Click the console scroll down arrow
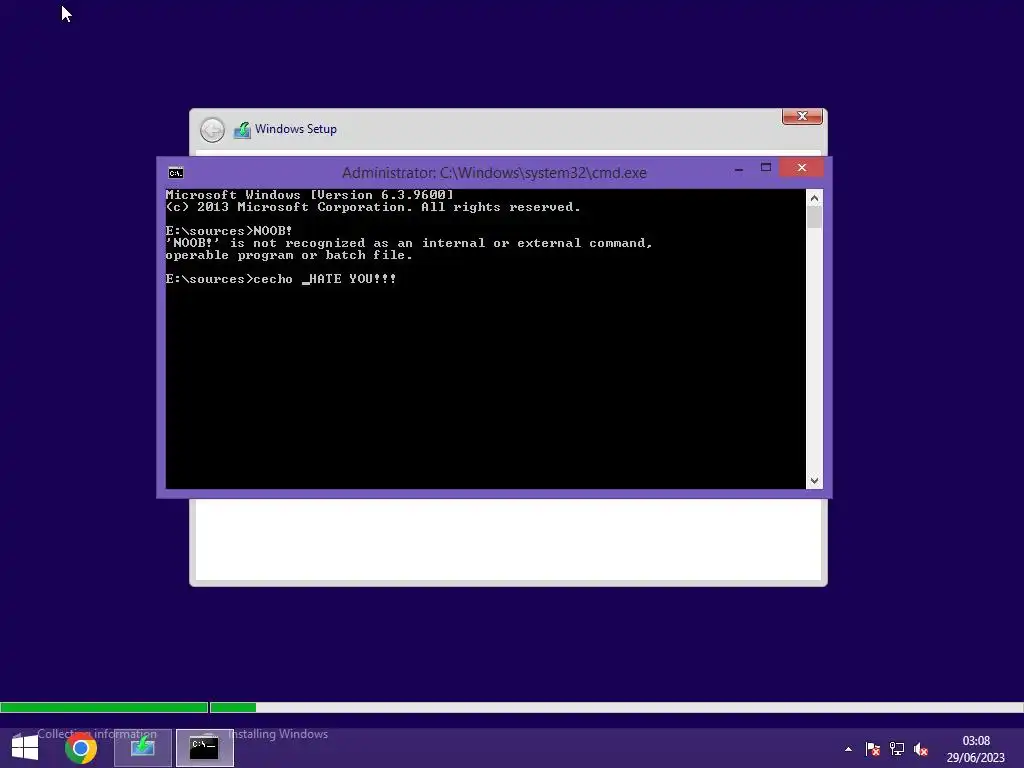 pos(814,481)
